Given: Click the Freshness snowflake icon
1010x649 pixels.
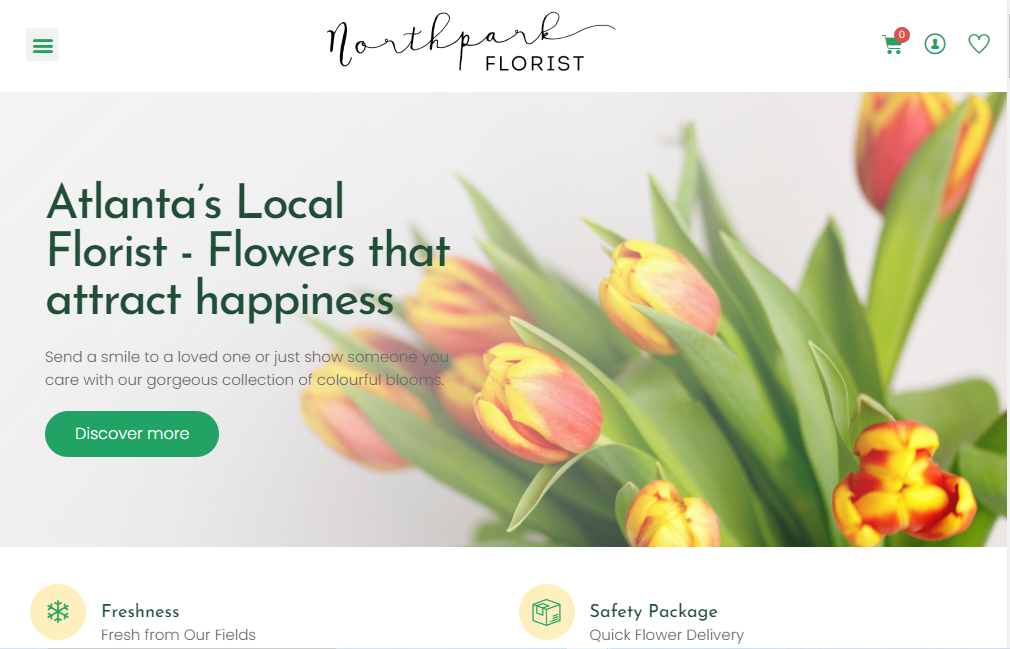Looking at the screenshot, I should tap(58, 612).
